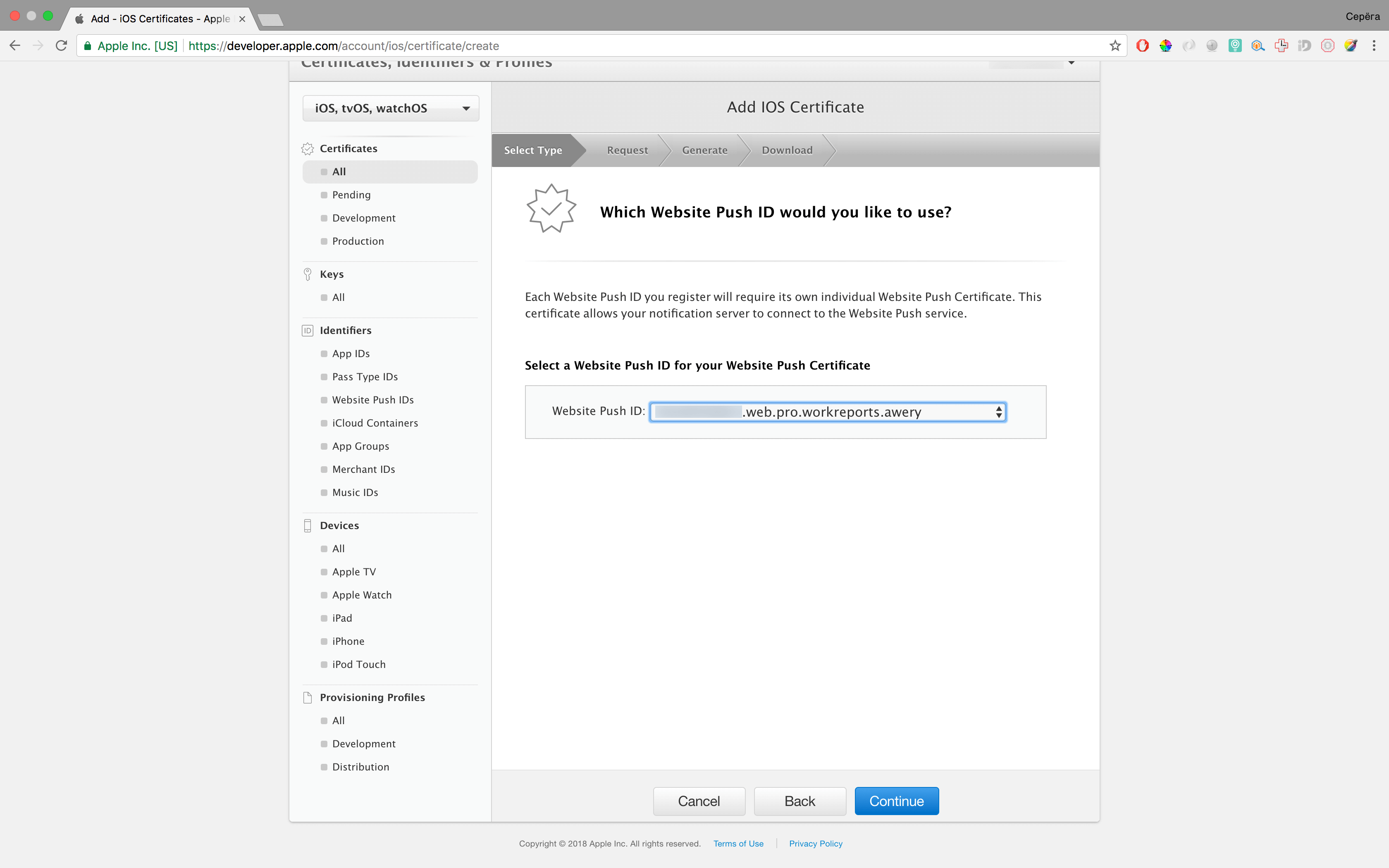
Task: Select the Download step tab
Action: click(x=787, y=150)
